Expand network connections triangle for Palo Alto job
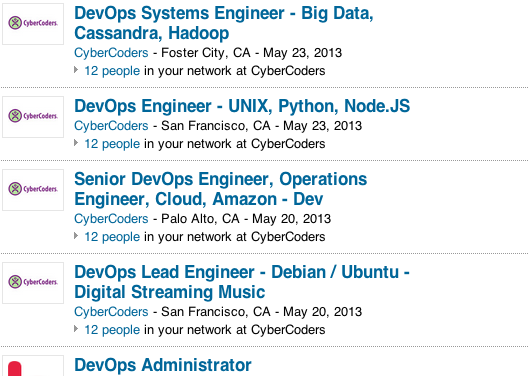This screenshot has height=376, width=528. click(76, 236)
